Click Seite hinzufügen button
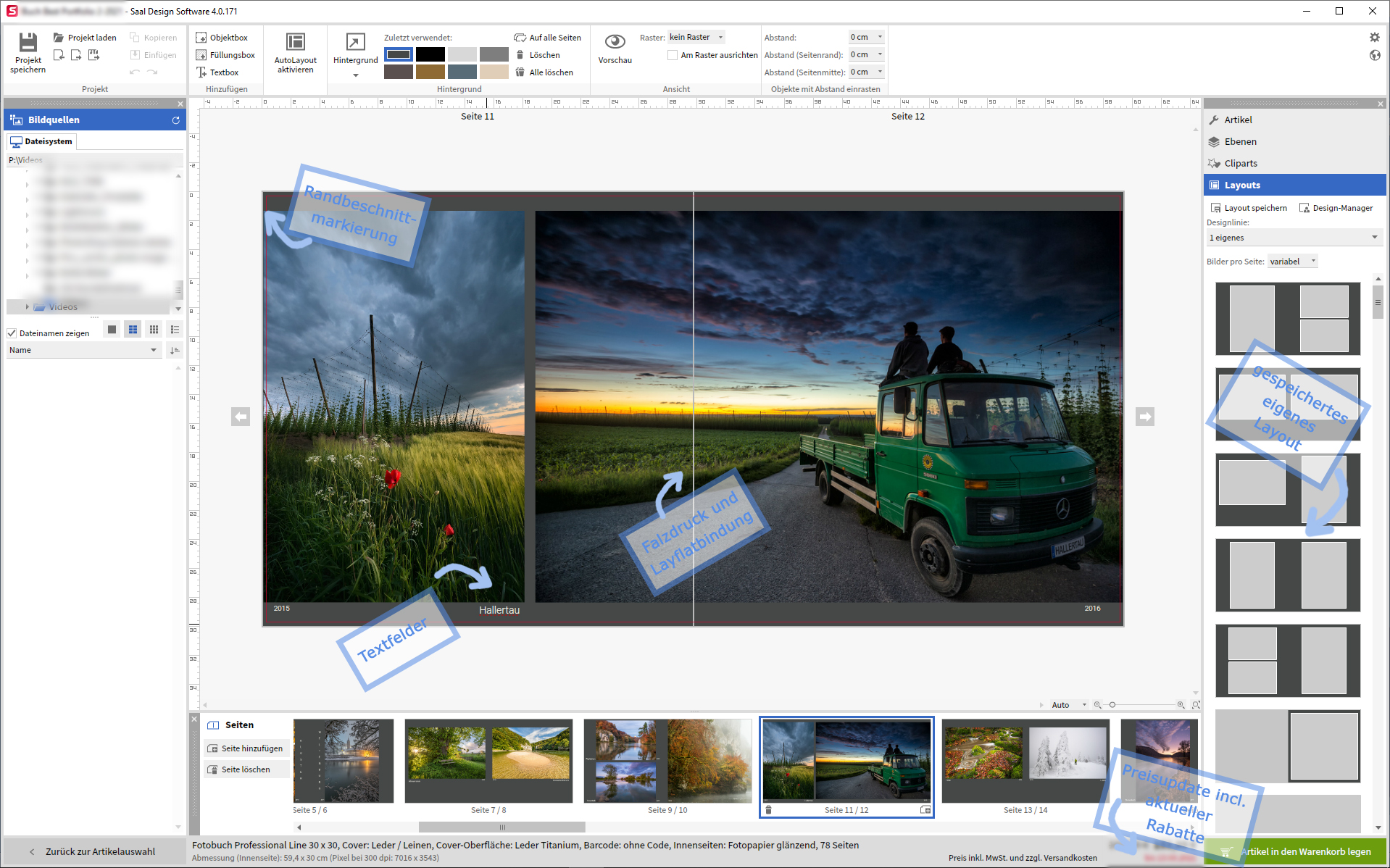This screenshot has height=868, width=1390. (x=246, y=748)
